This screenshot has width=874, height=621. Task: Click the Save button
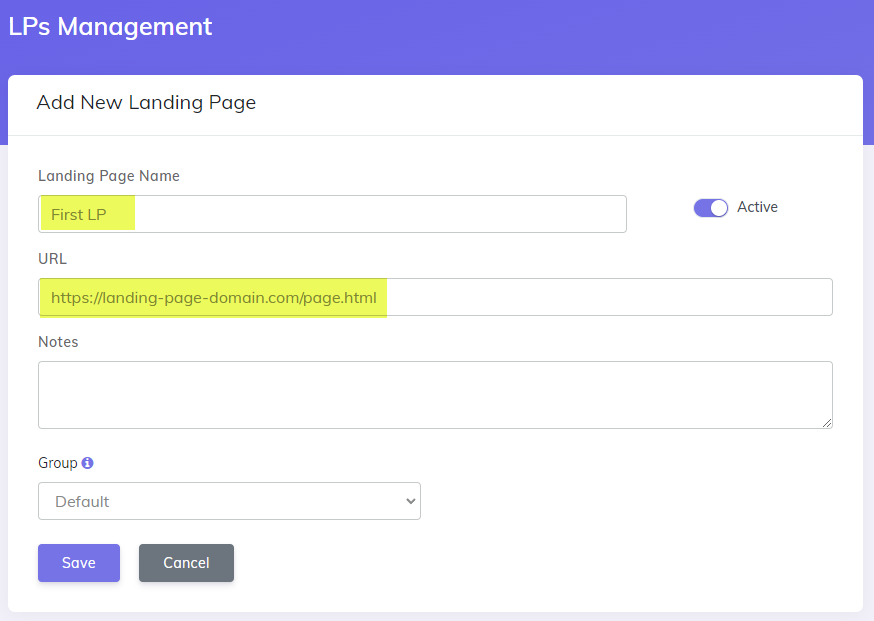tap(79, 563)
